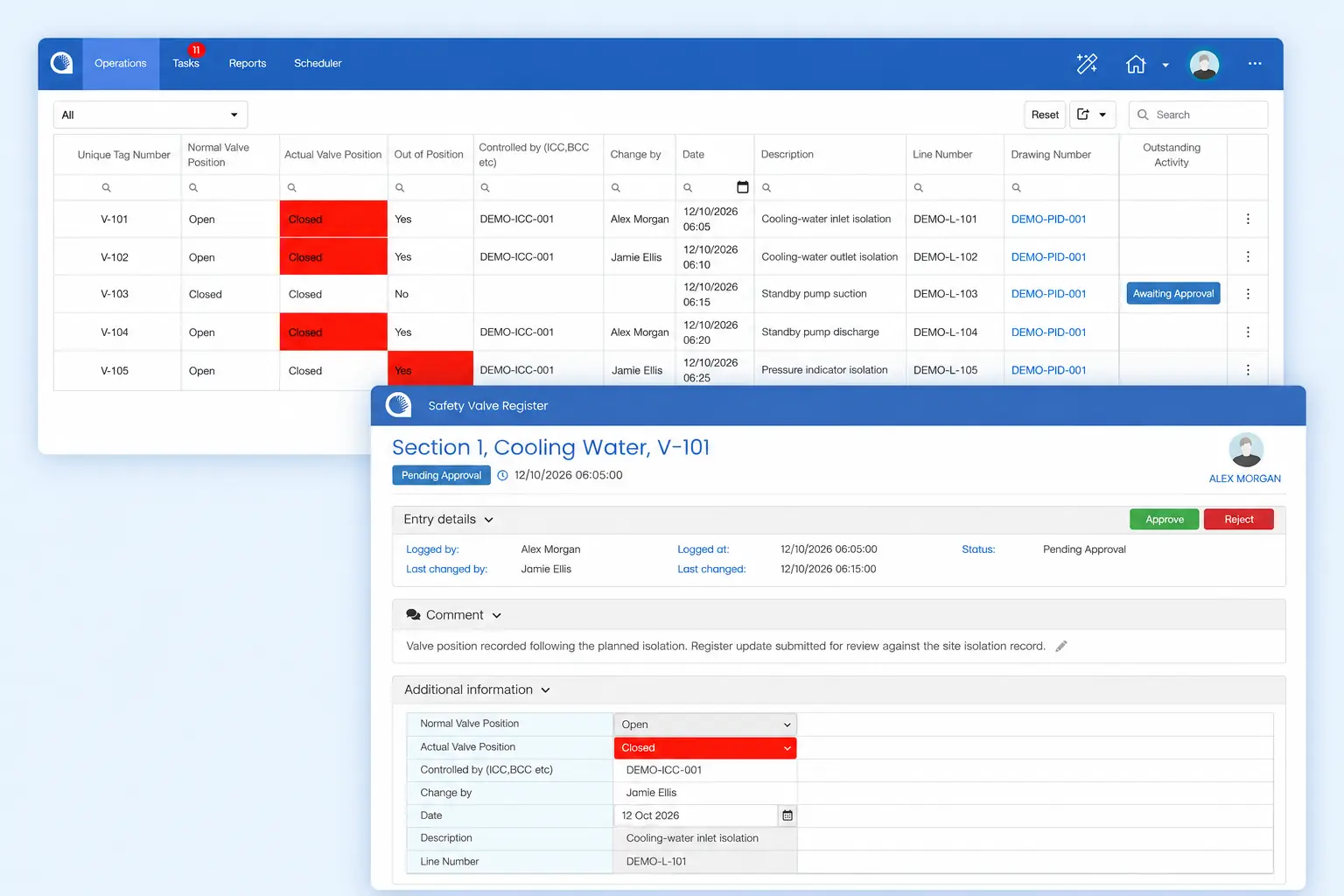Open row menu for V-104
1344x896 pixels.
click(1248, 332)
